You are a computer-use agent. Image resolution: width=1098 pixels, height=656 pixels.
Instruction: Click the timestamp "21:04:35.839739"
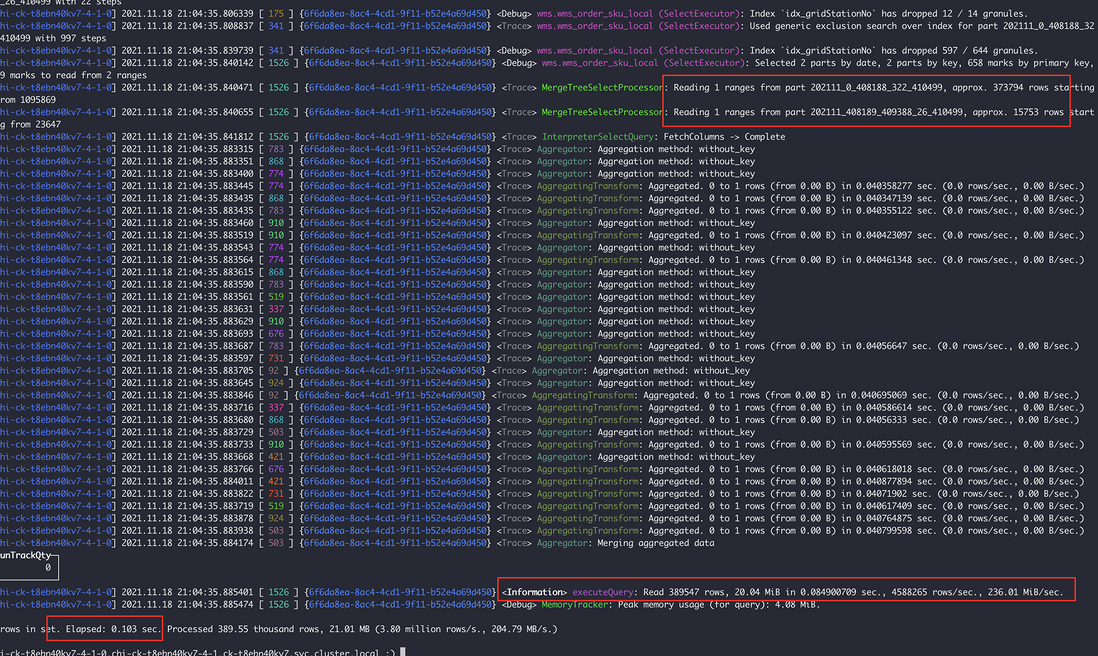coord(214,50)
